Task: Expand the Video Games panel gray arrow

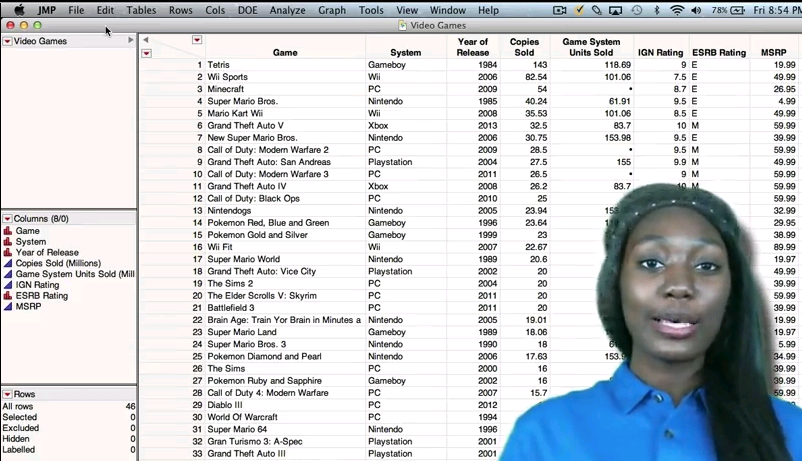Action: [131, 41]
